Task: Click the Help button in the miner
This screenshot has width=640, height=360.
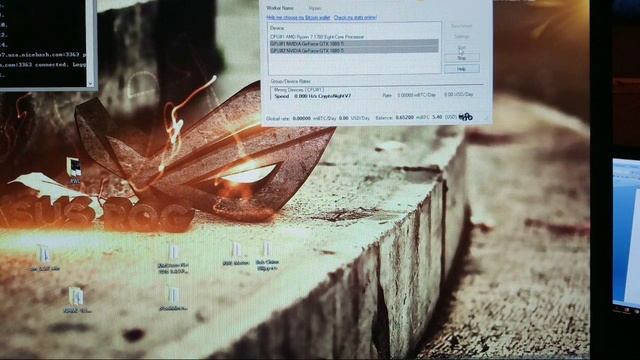Action: click(462, 69)
